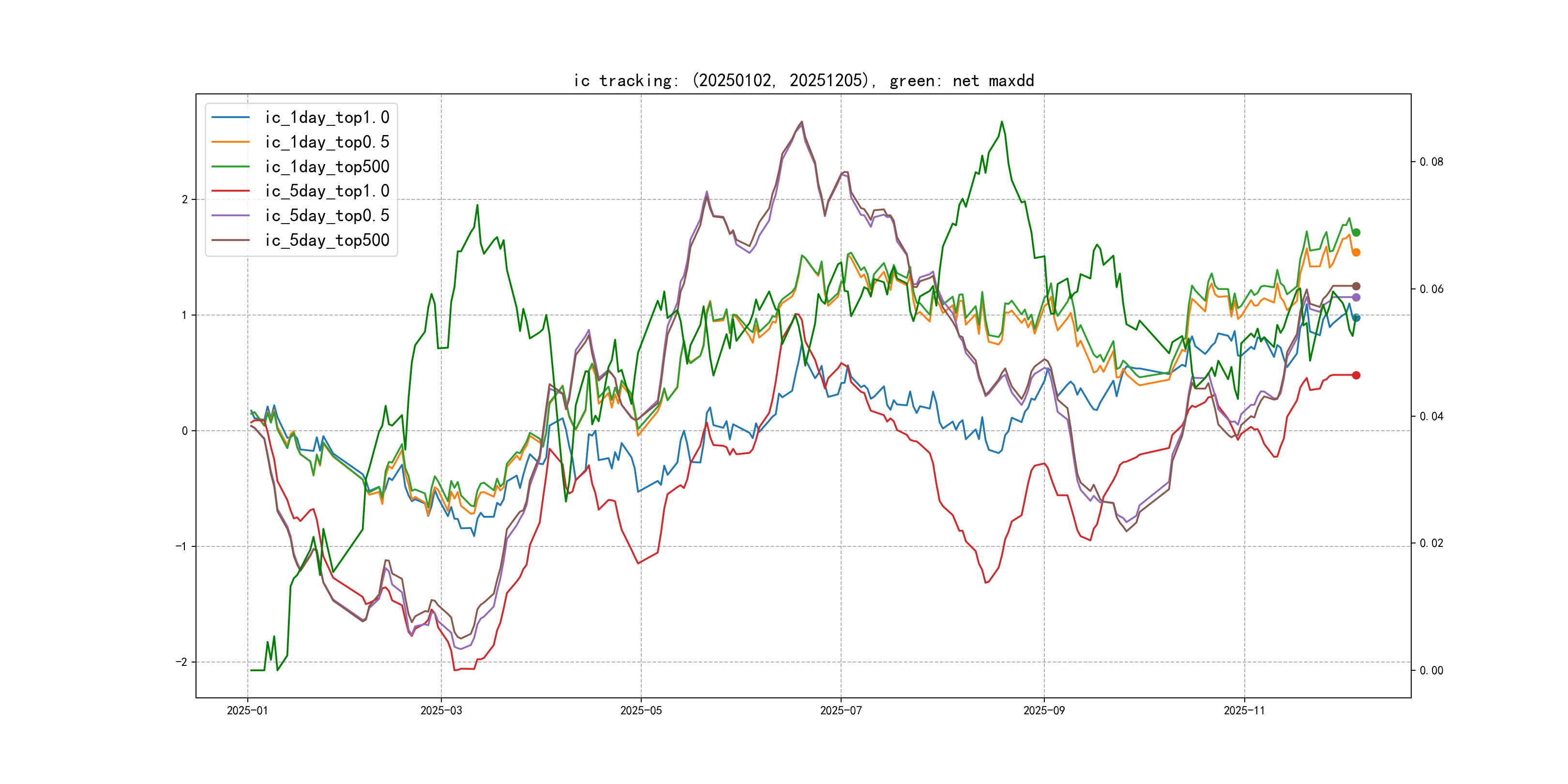The image size is (1568, 784).
Task: Click the purple legend line swatch
Action: click(x=230, y=215)
